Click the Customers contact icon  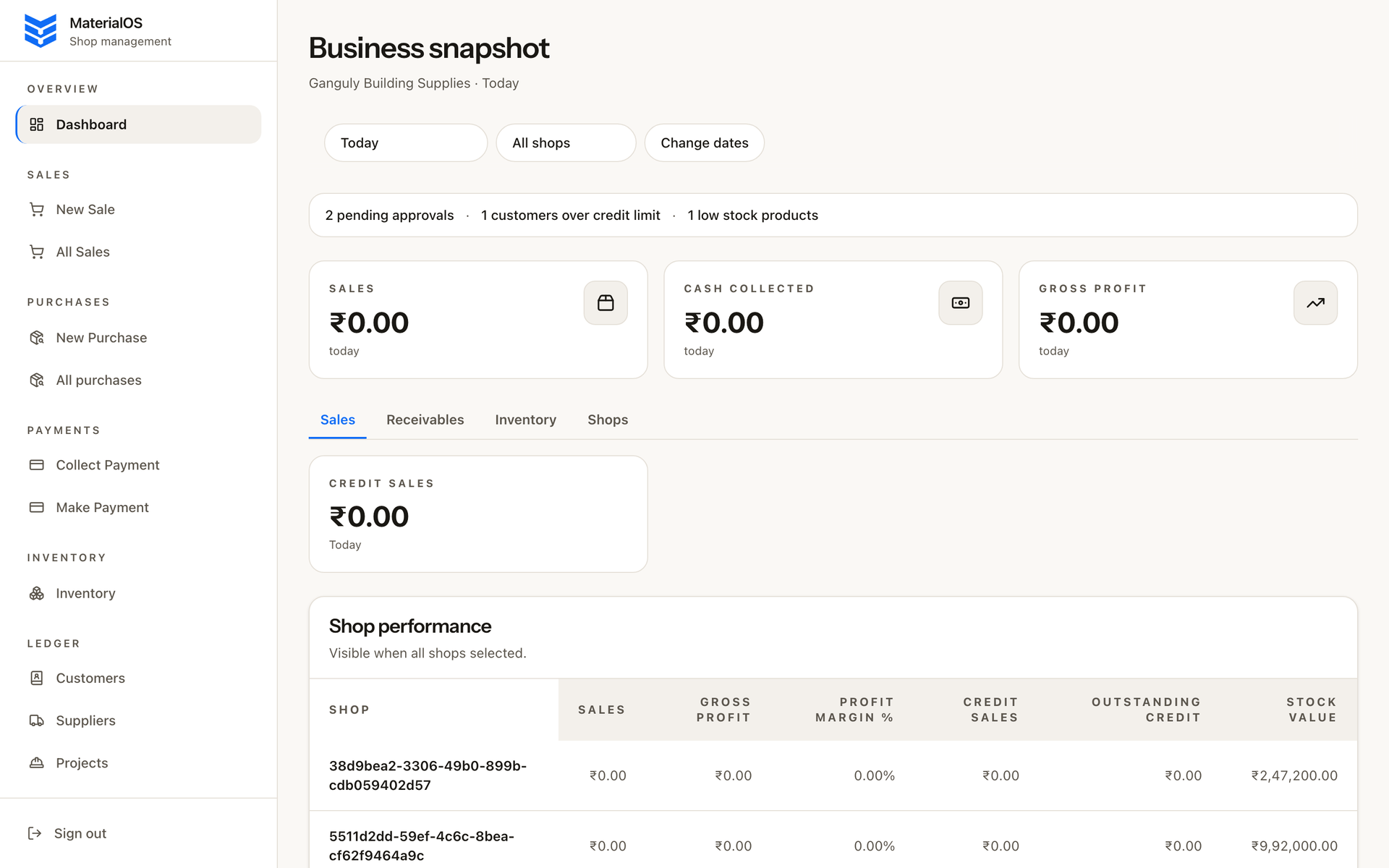37,678
